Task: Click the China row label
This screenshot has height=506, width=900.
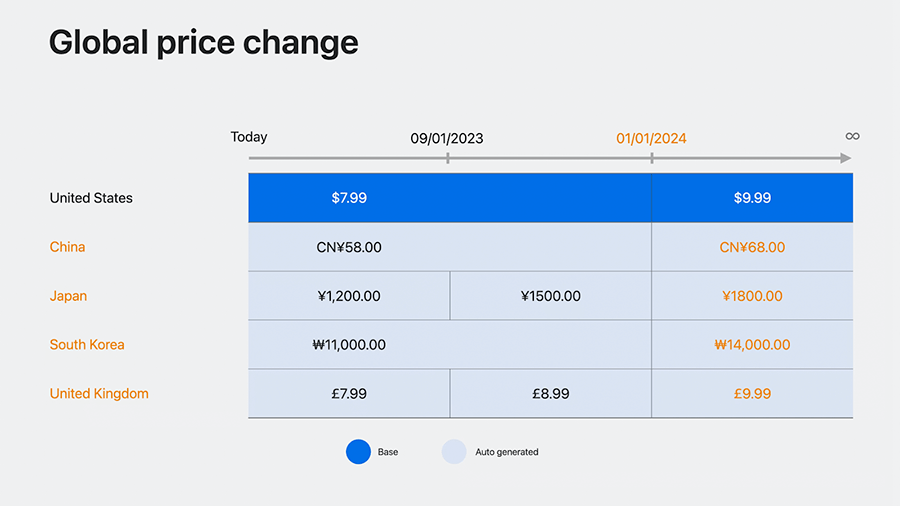Action: click(x=67, y=247)
